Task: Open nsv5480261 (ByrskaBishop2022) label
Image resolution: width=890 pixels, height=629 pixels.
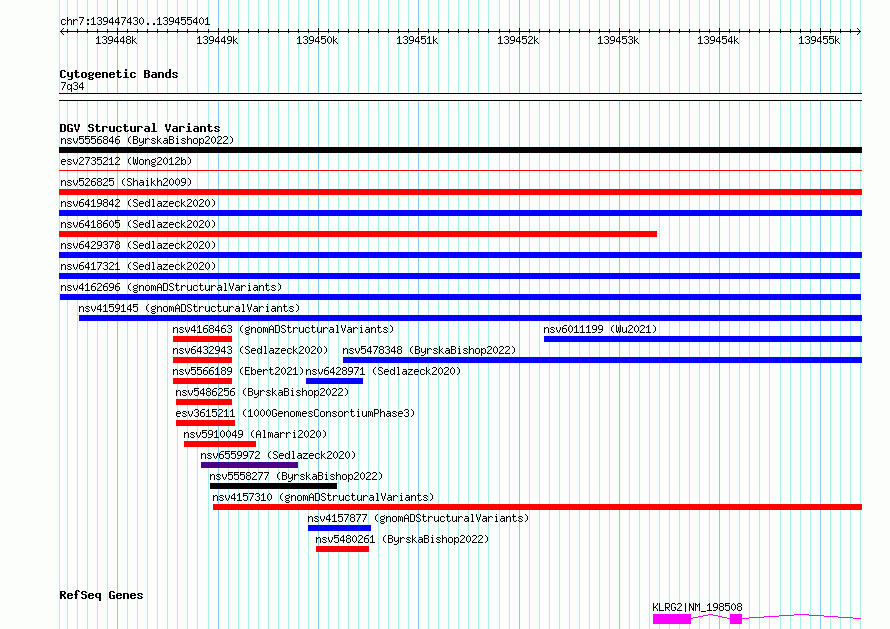Action: (x=402, y=539)
